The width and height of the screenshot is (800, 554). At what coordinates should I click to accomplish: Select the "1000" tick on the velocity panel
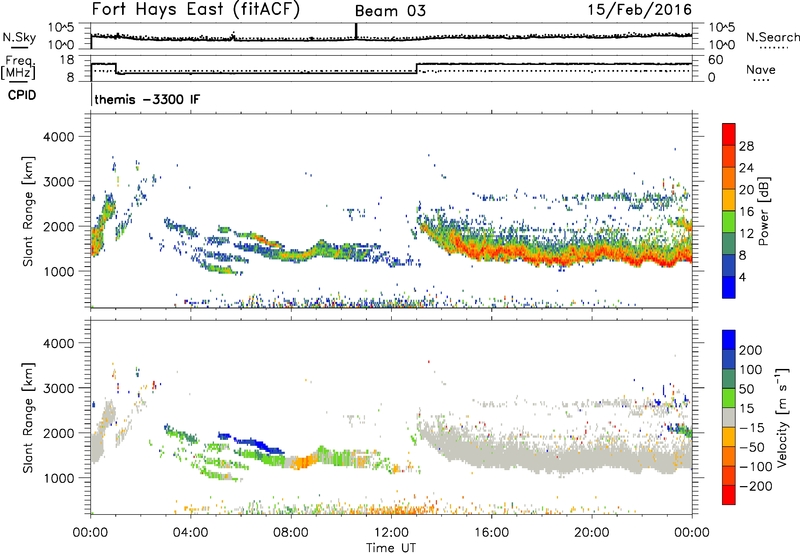(x=59, y=478)
